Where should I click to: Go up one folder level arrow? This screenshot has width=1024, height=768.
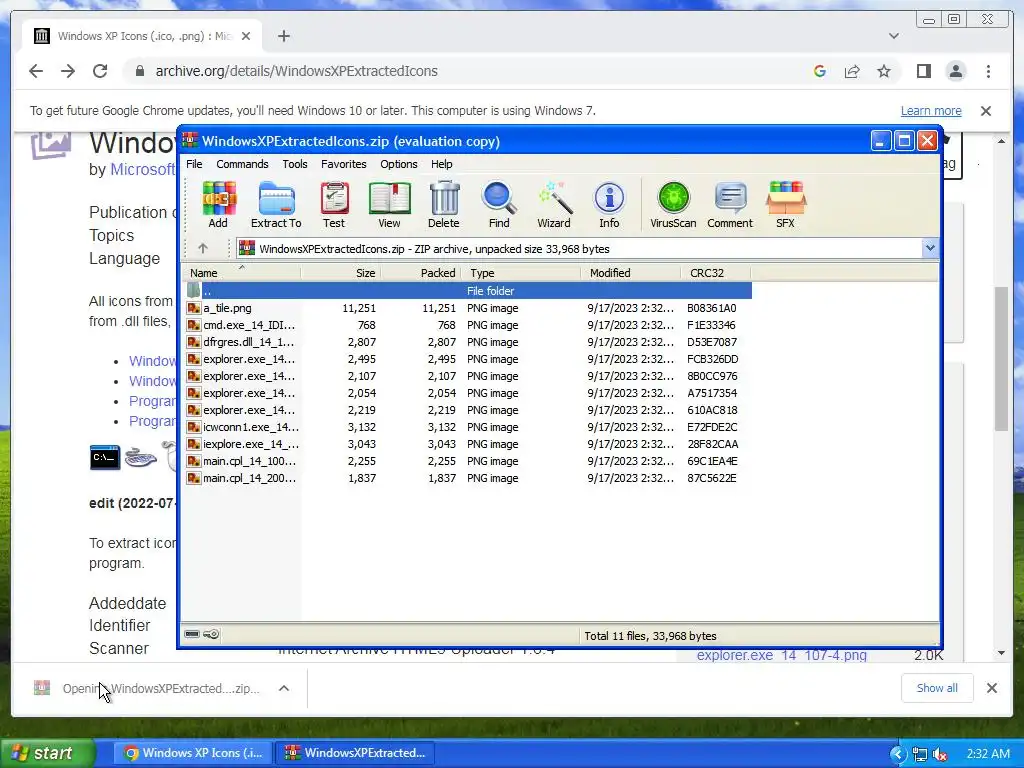point(203,248)
